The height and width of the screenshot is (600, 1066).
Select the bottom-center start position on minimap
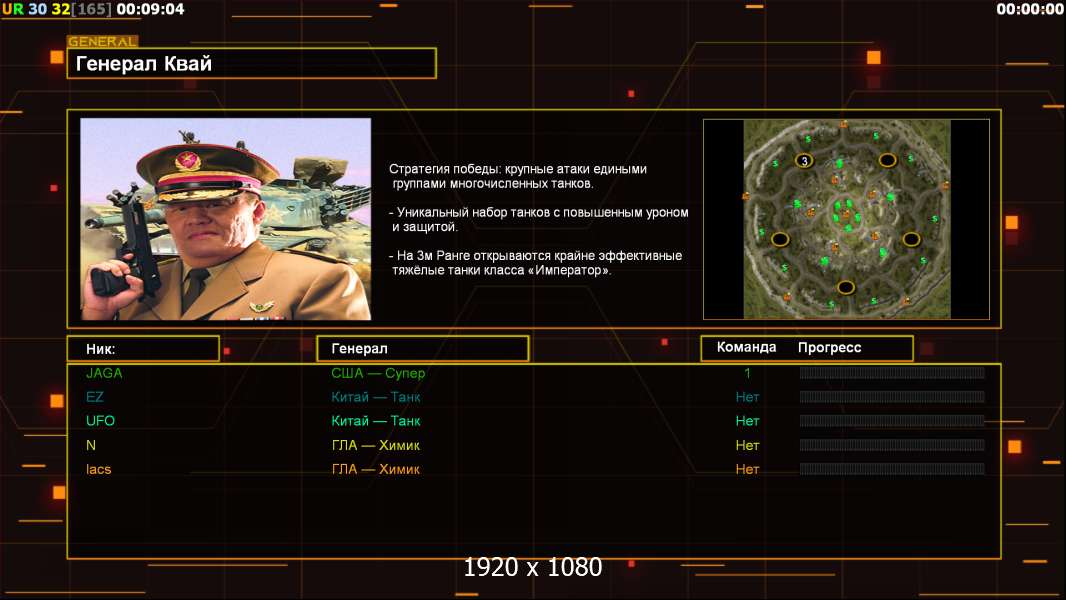[846, 287]
